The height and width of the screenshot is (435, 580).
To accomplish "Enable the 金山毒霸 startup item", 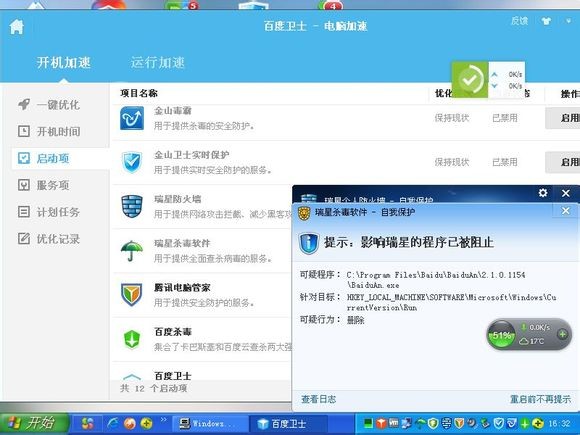I will point(563,118).
